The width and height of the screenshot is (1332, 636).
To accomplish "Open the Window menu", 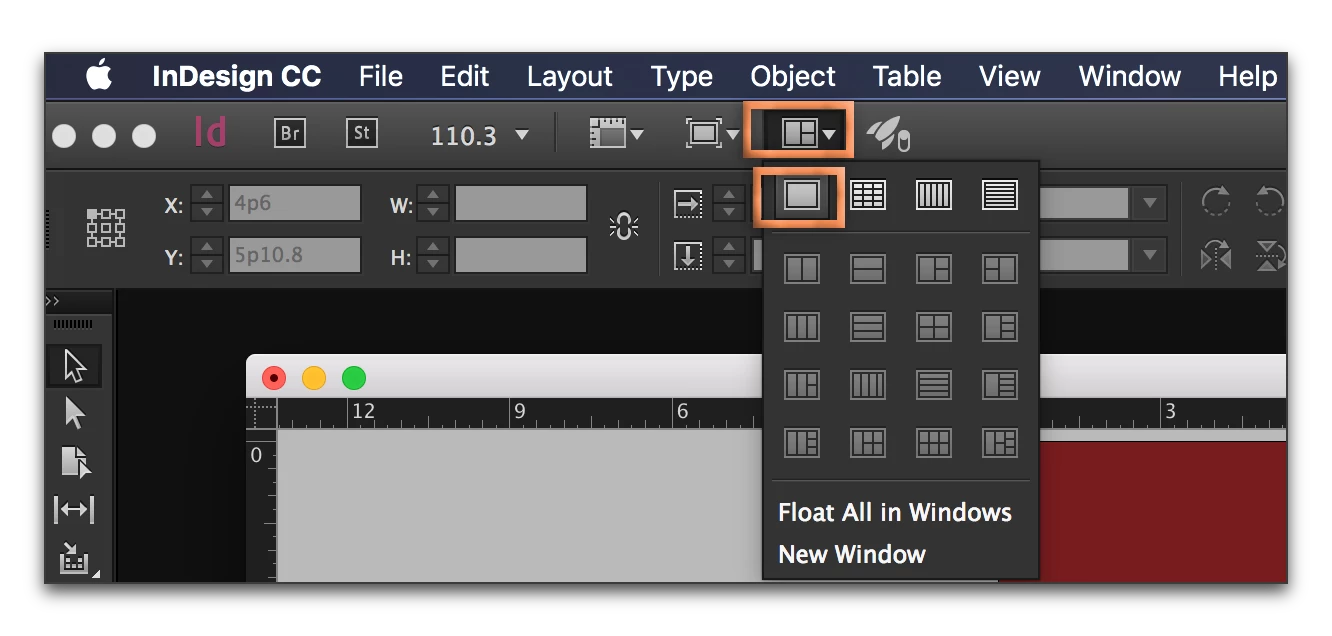I will (x=1130, y=77).
